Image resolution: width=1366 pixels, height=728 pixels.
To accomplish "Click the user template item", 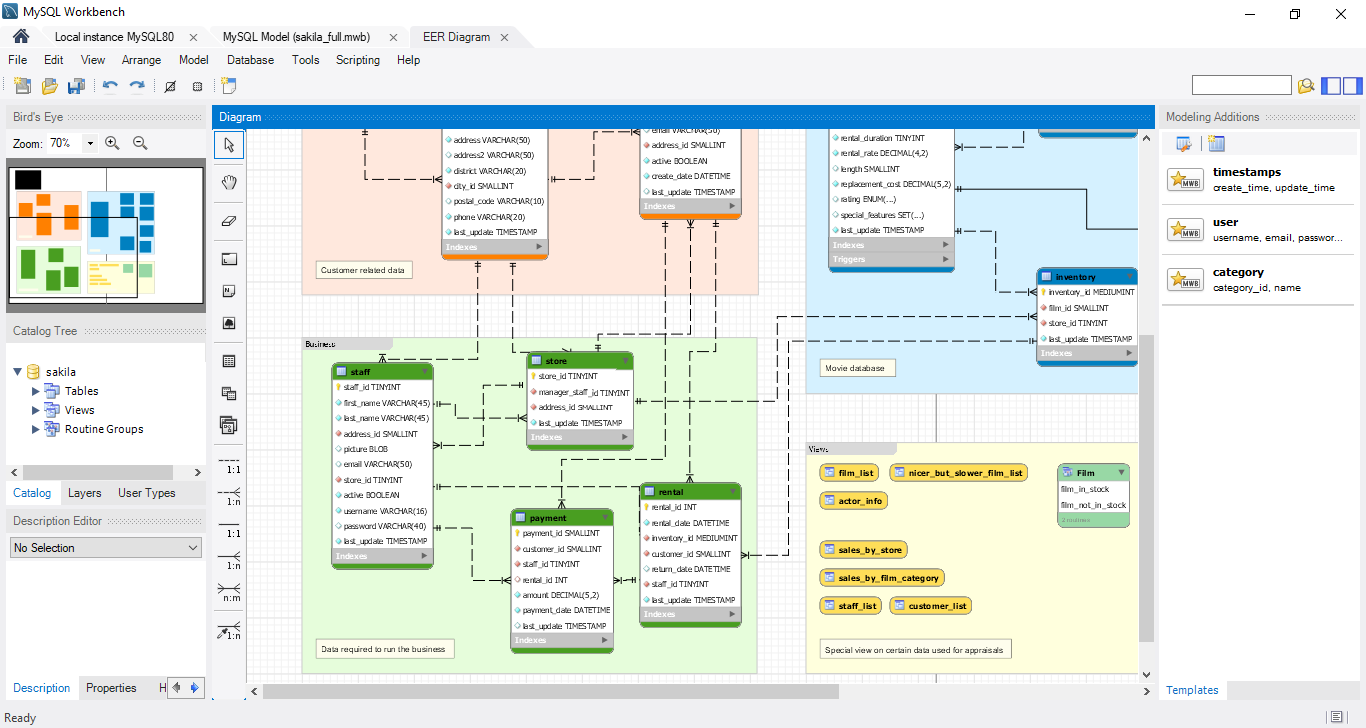I will point(1258,230).
